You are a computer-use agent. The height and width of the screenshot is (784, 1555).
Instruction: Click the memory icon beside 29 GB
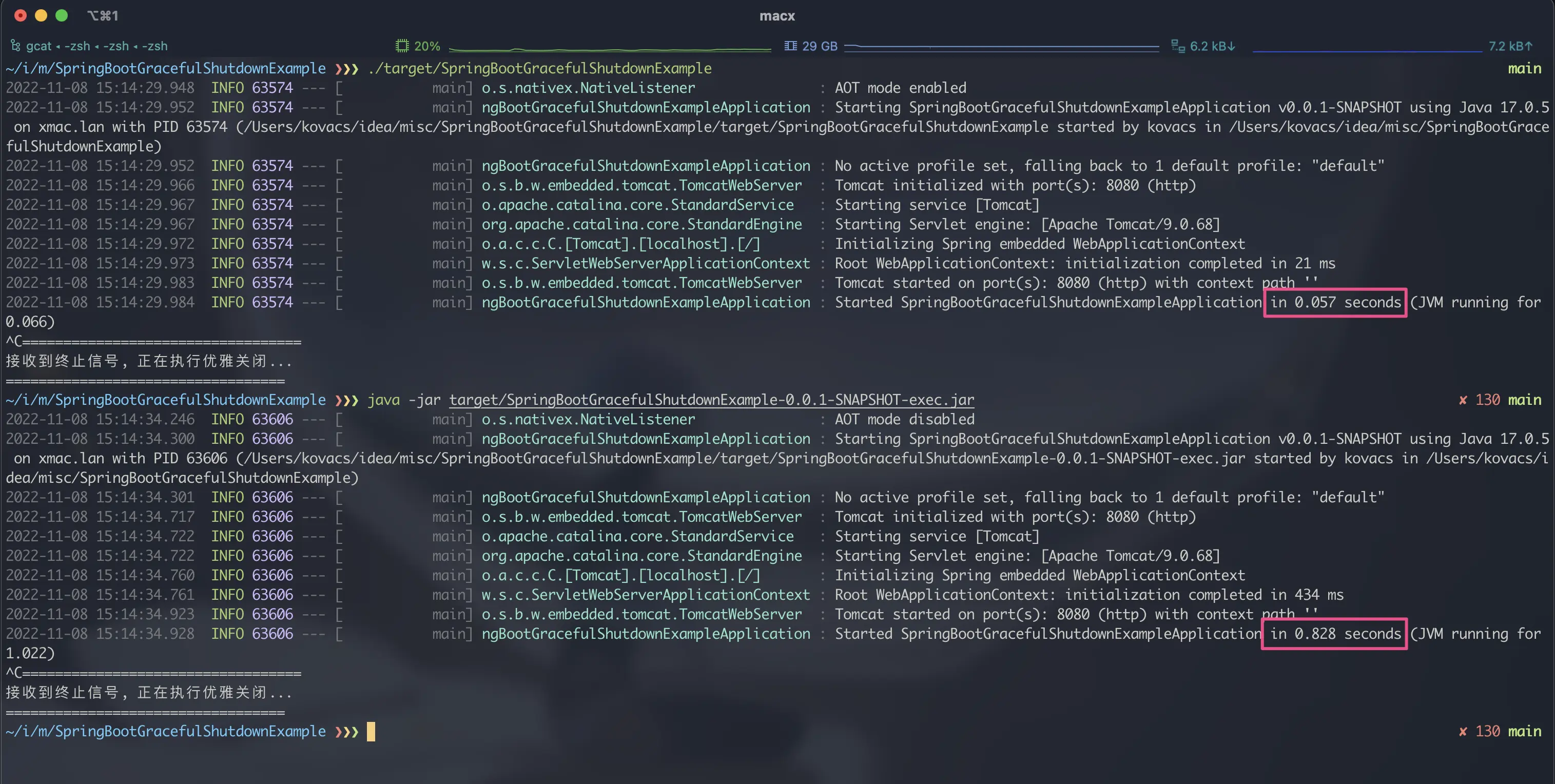tap(790, 46)
